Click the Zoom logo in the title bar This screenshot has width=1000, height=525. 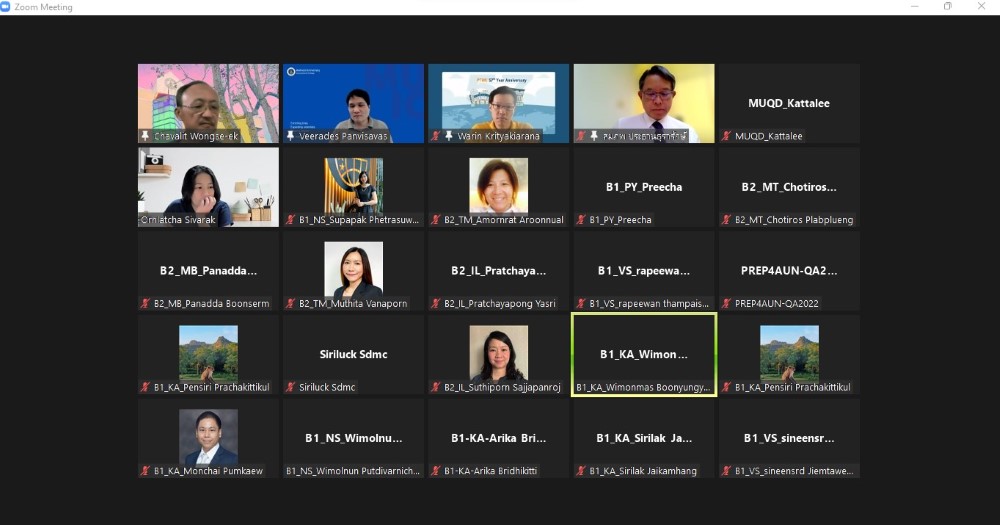[x=6, y=7]
